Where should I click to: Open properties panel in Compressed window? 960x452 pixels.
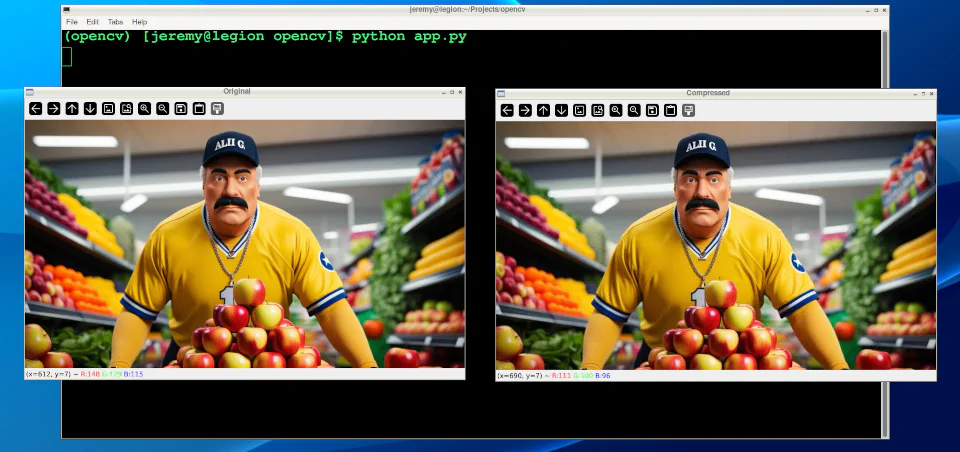coord(688,110)
